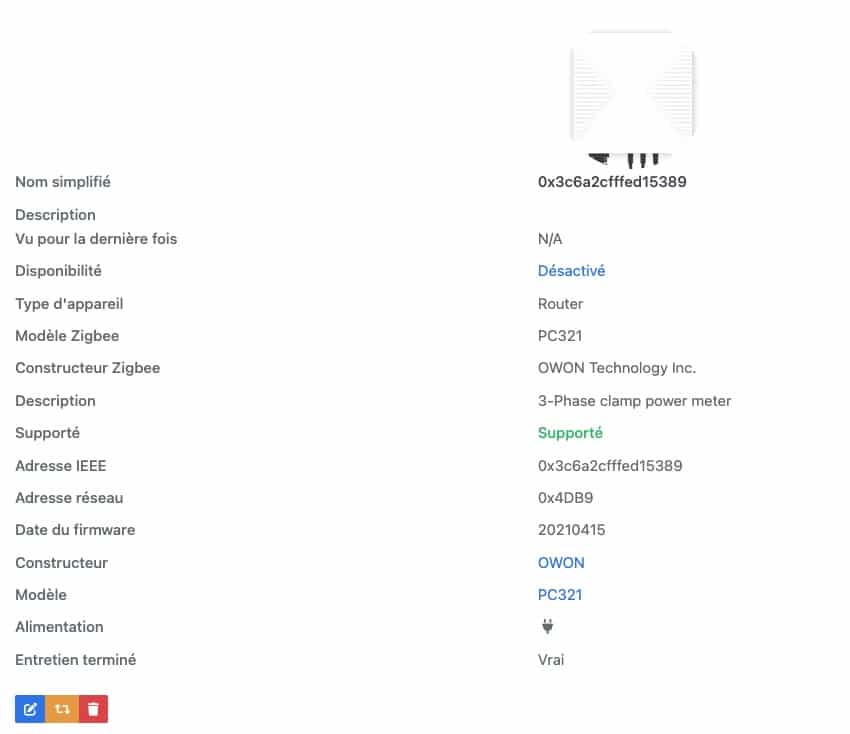Open the Désactivé availability link
This screenshot has height=734, width=850.
point(571,271)
